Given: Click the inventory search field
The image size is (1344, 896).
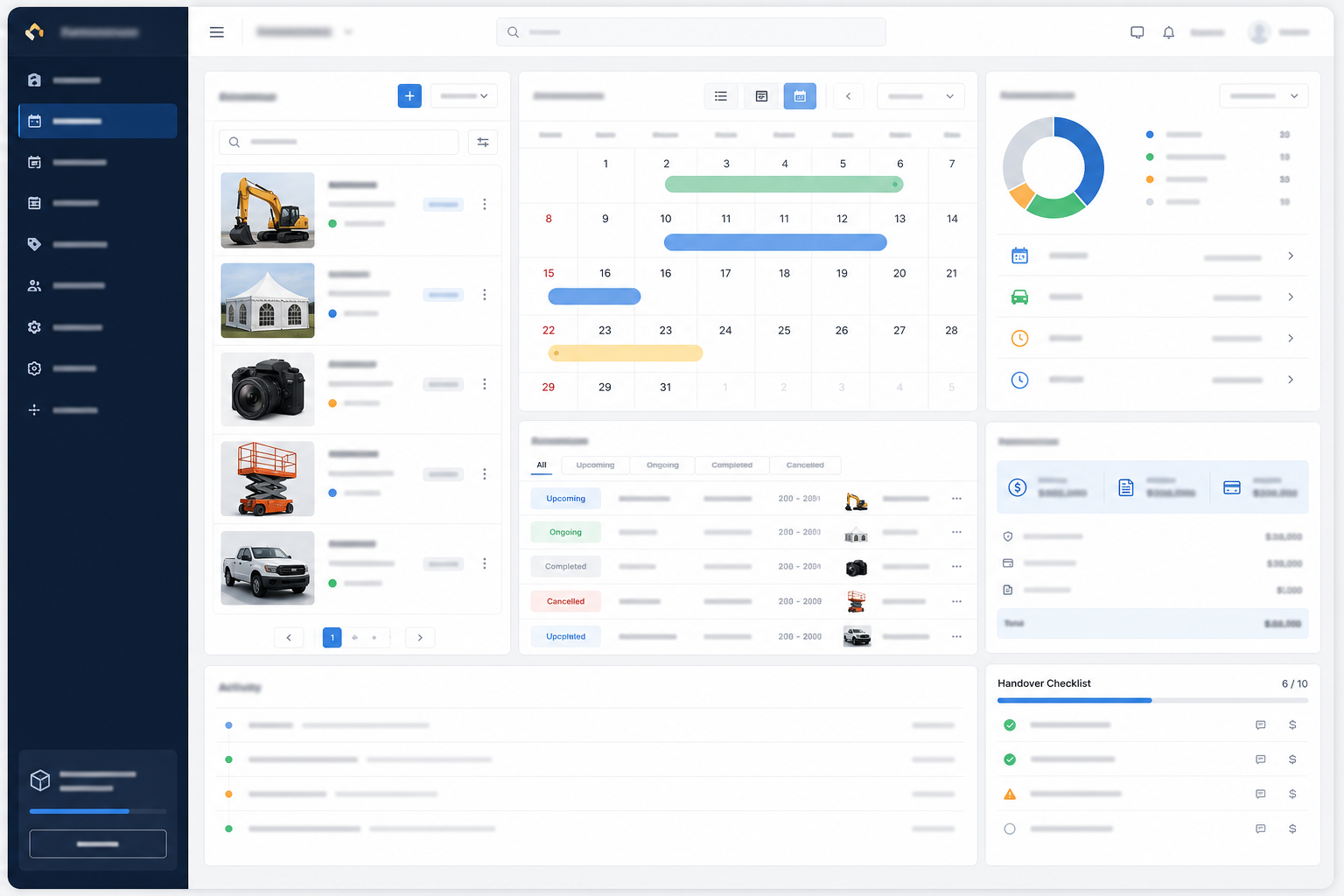Looking at the screenshot, I should coord(339,142).
